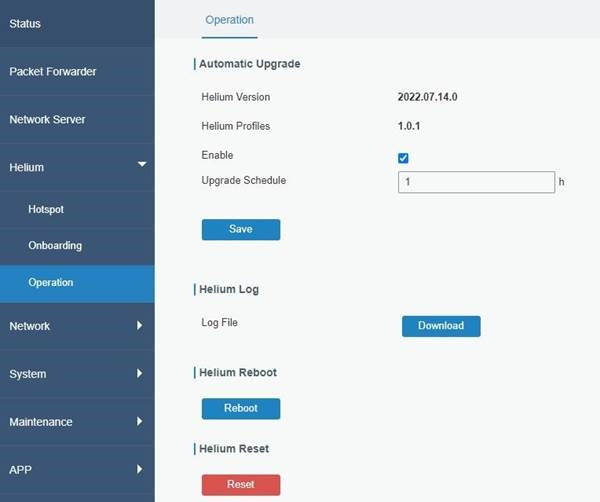This screenshot has height=502, width=600.
Task: Click the Log File label
Action: pyautogui.click(x=219, y=323)
